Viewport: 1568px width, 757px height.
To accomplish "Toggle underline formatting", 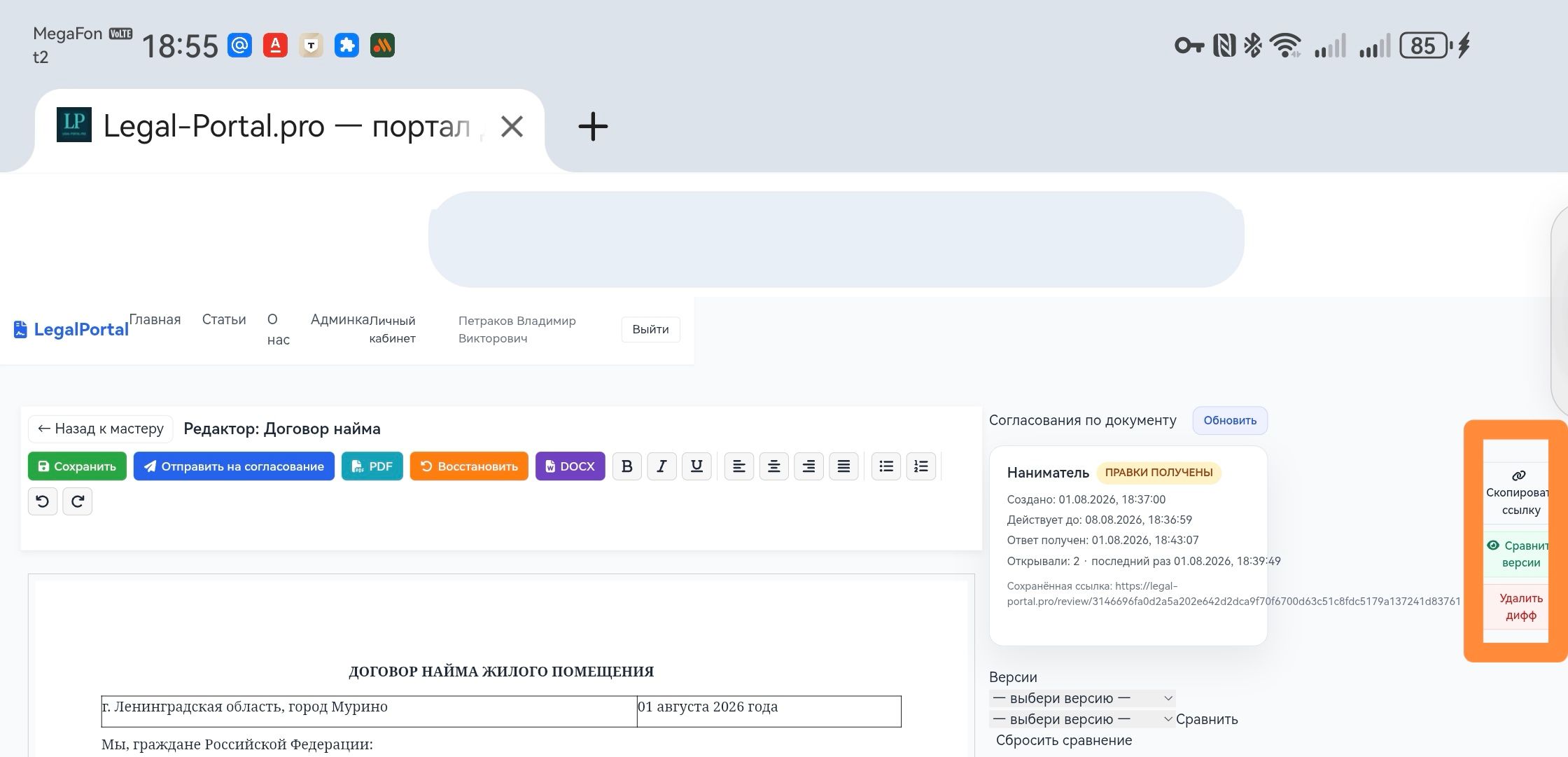I will pos(696,466).
